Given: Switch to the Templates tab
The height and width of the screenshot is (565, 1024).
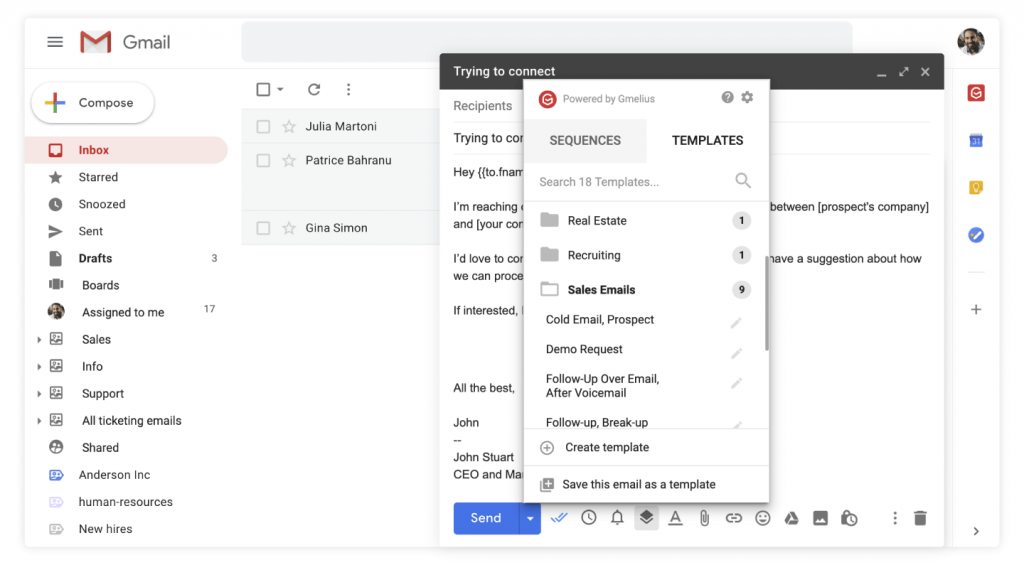Looking at the screenshot, I should (x=707, y=140).
